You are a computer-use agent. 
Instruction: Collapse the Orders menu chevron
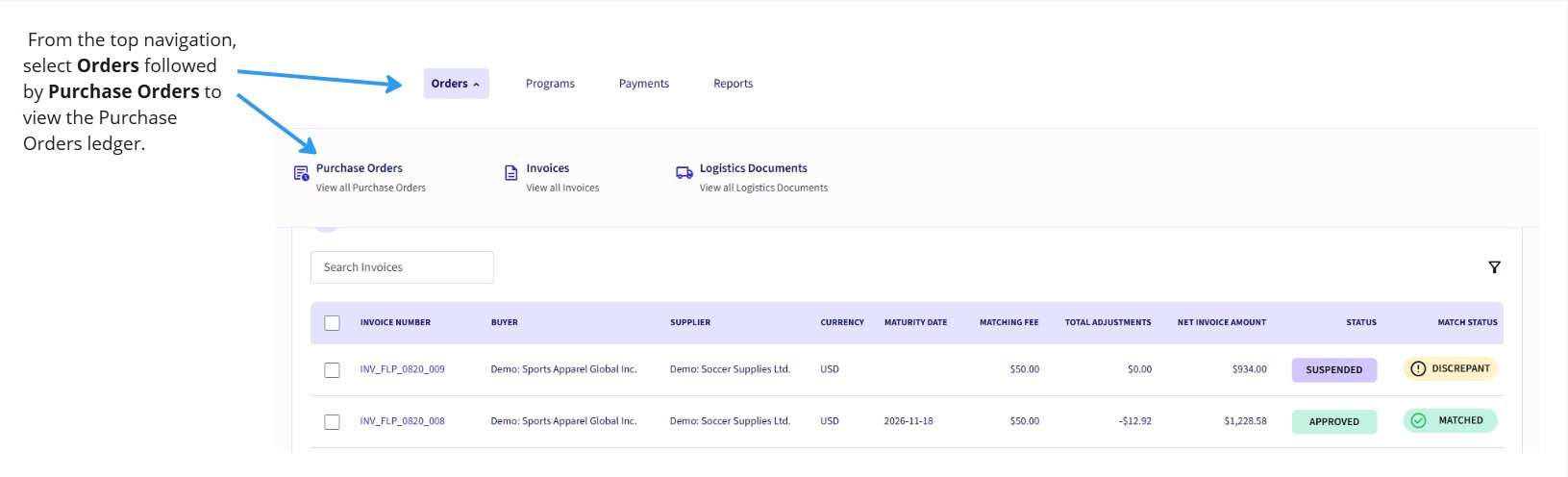tap(476, 85)
